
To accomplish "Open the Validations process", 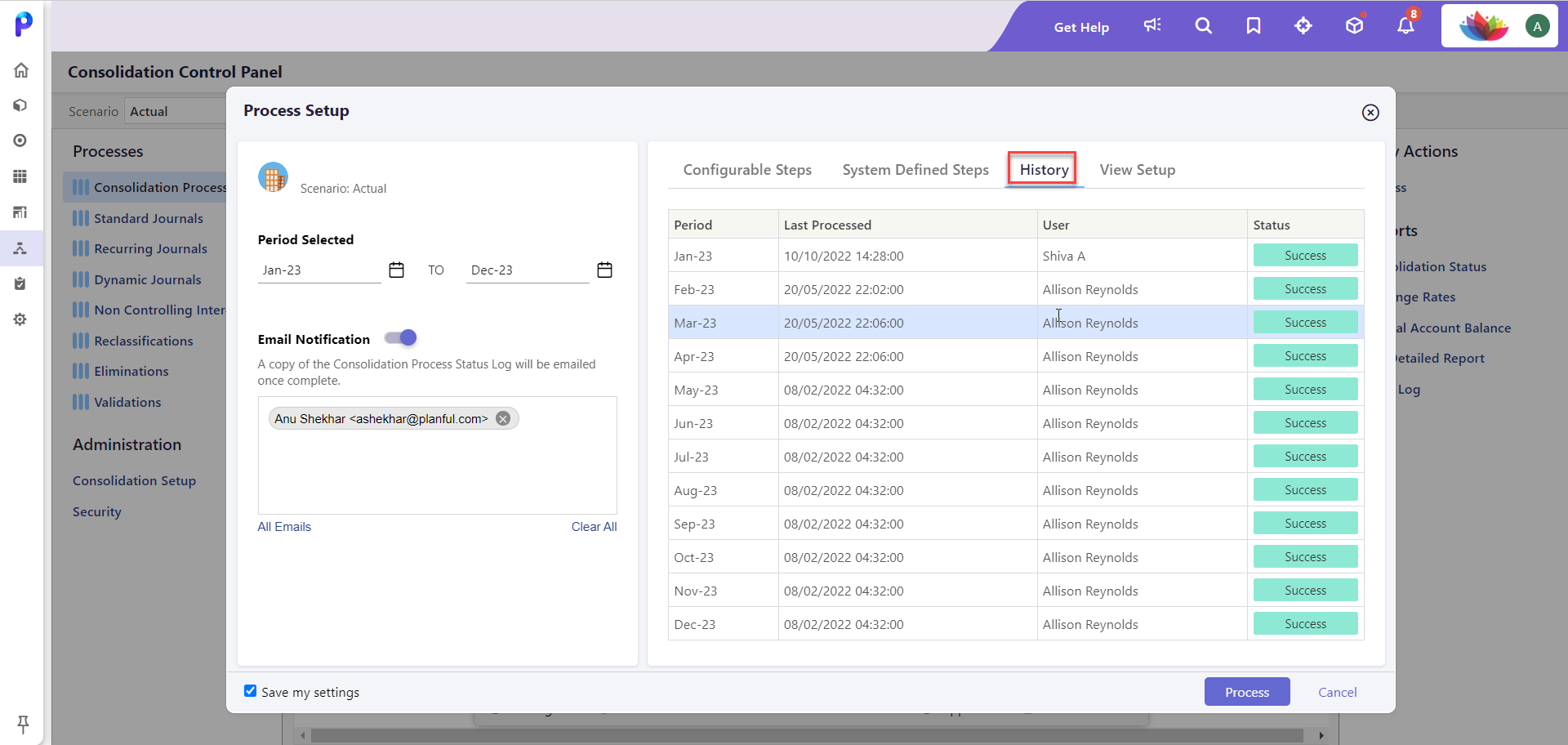I will pos(127,402).
